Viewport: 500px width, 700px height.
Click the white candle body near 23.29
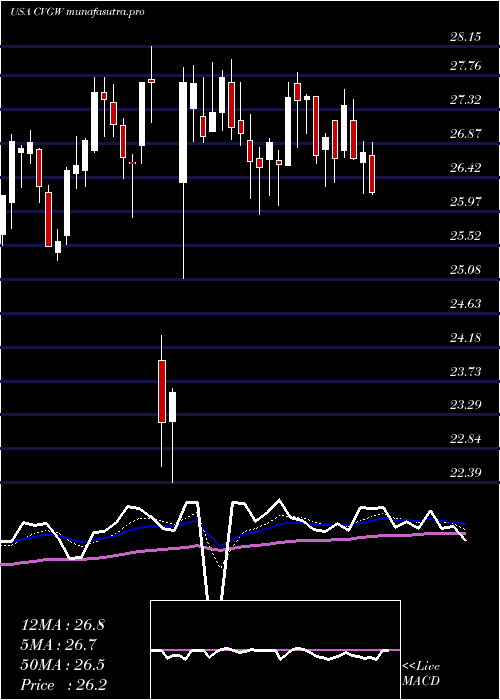pyautogui.click(x=172, y=407)
